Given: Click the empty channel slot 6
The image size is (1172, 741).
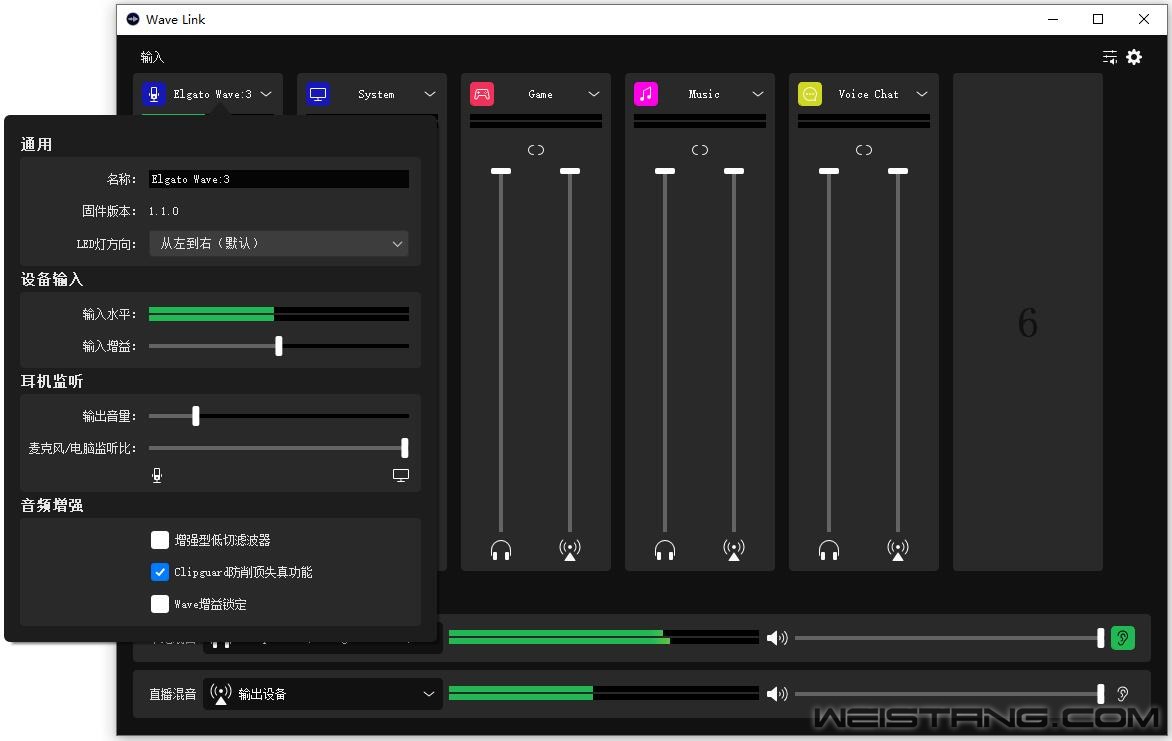Looking at the screenshot, I should [1028, 322].
